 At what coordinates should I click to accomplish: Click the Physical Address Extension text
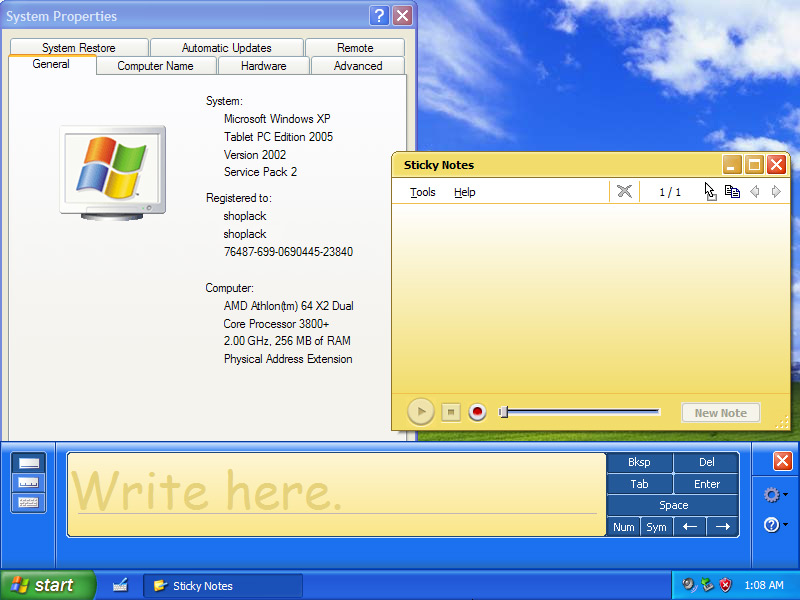coord(288,359)
